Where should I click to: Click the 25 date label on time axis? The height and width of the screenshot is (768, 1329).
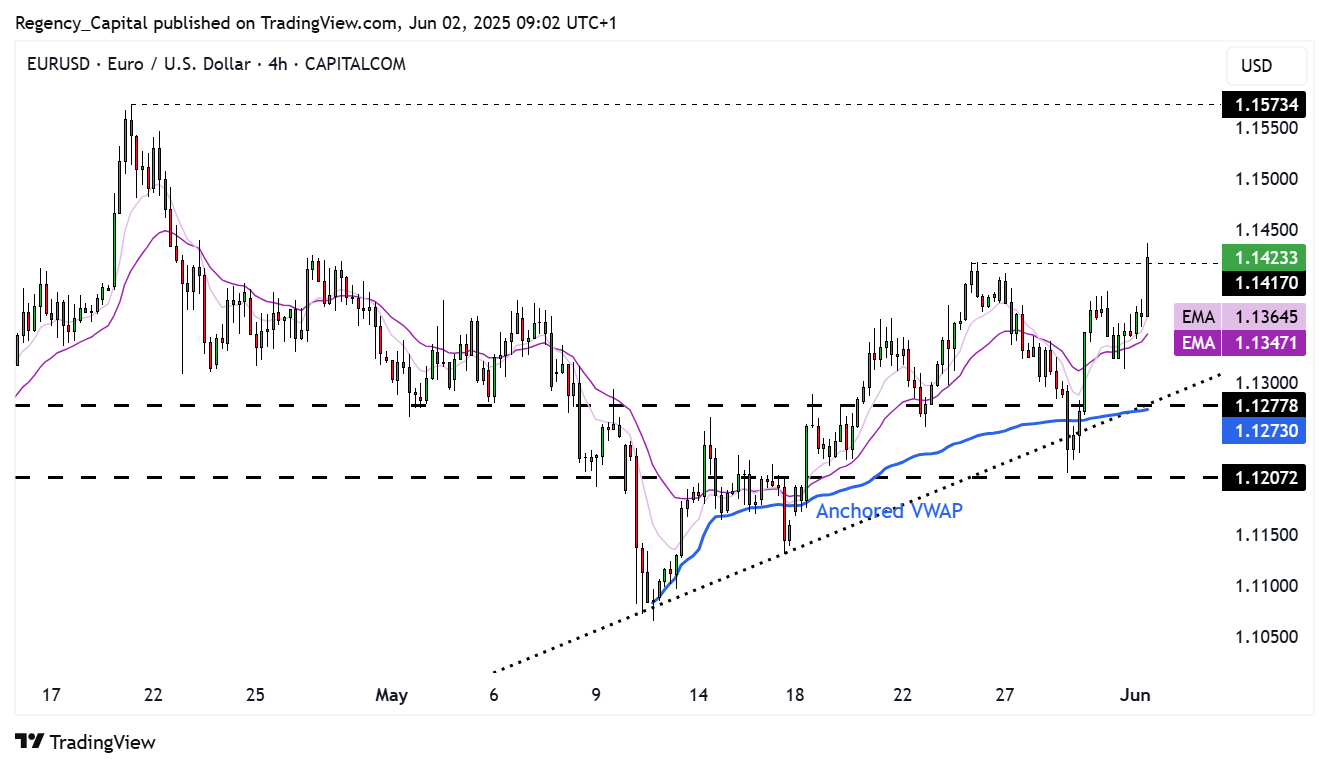[x=255, y=695]
